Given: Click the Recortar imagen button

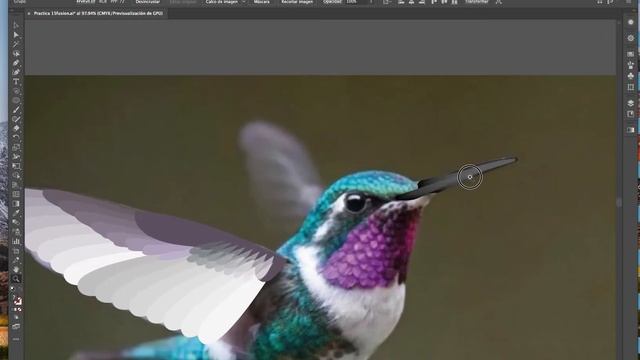Looking at the screenshot, I should 298,2.
